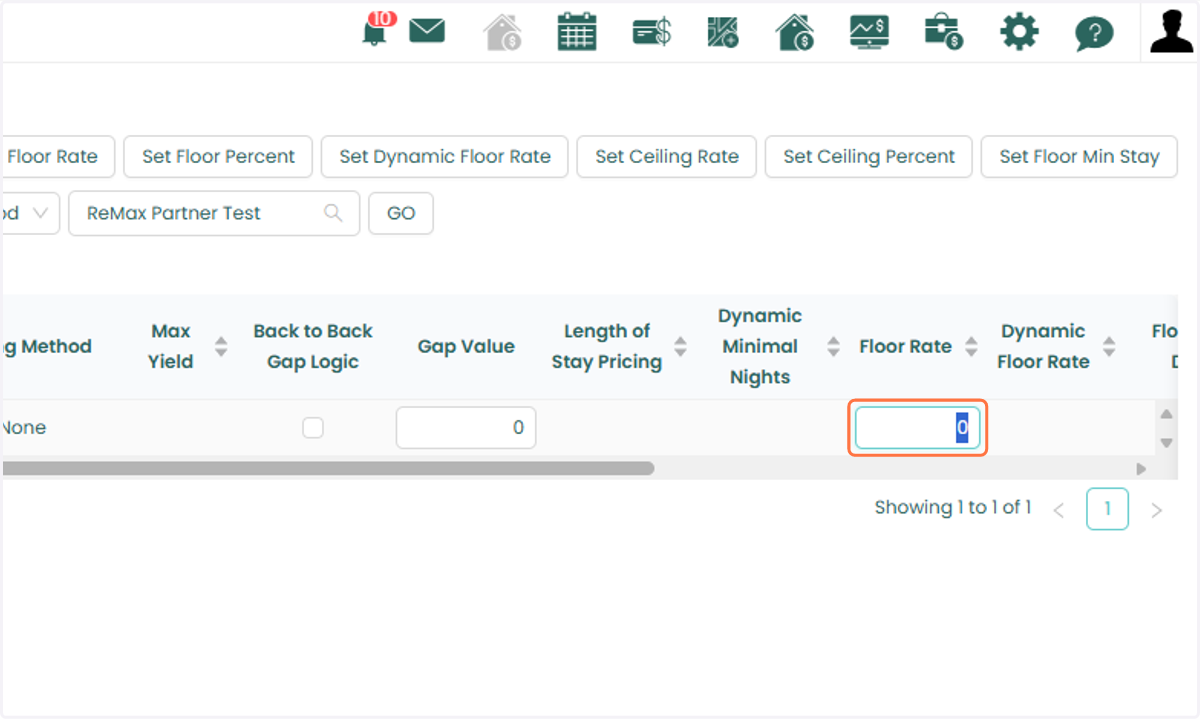Screen dimensions: 1200x719
Task: Click the row's vertical scroll down arrow
Action: (1165, 442)
